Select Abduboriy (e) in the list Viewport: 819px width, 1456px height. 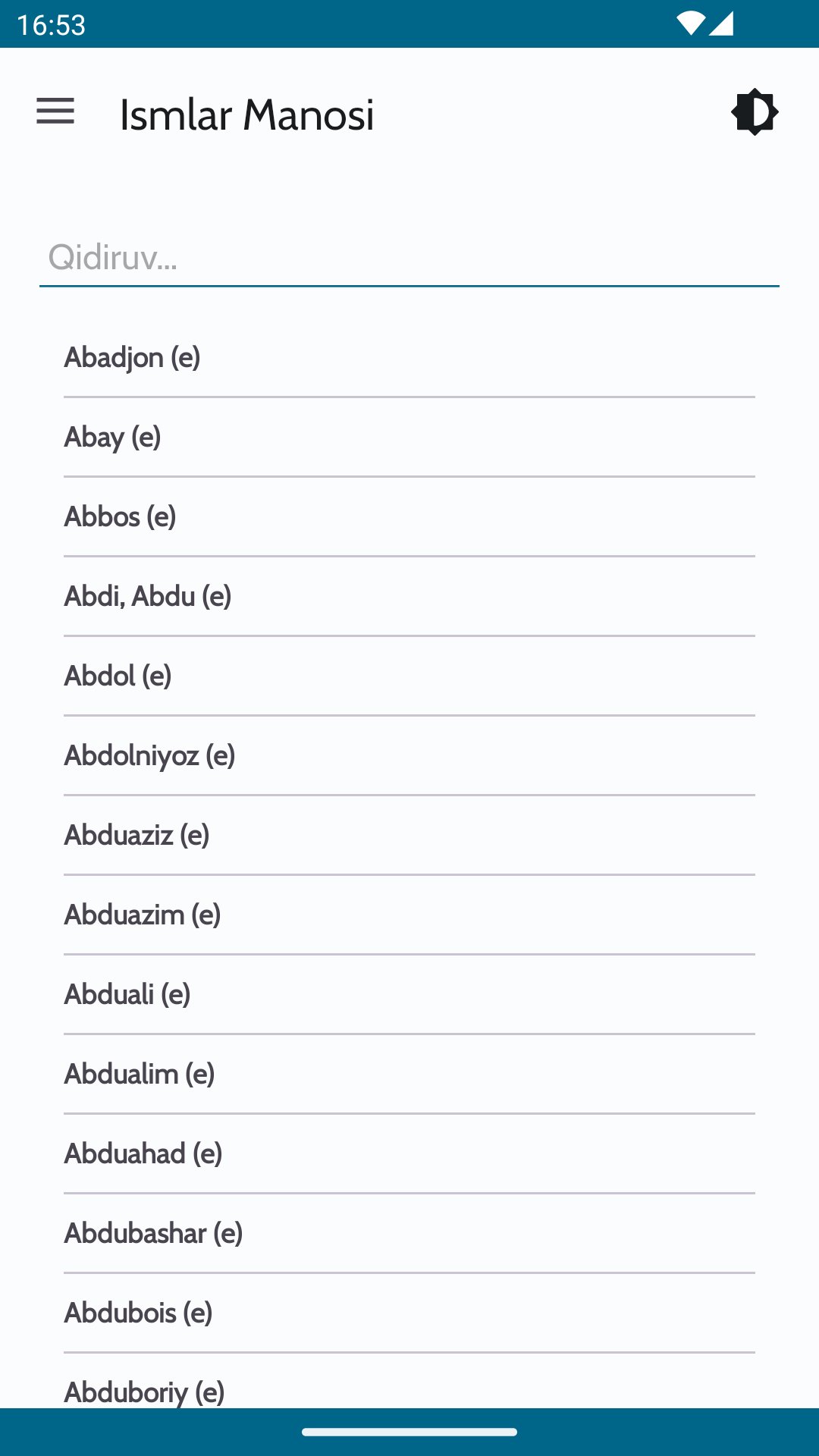409,1391
